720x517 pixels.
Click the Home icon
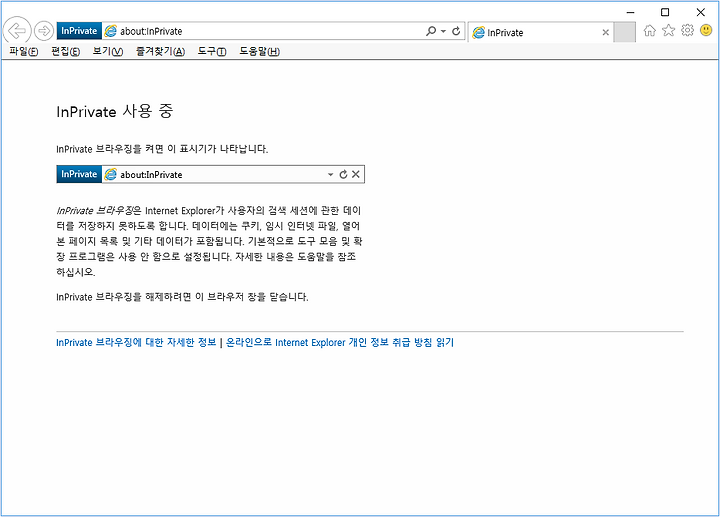pos(649,30)
